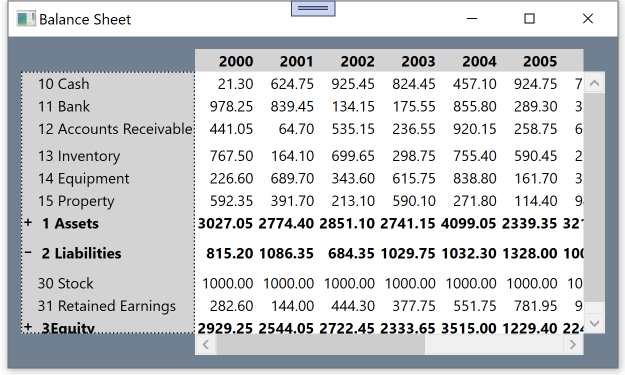Viewport: 625px width, 375px height.
Task: Click Property 2001 value 391.70
Action: coord(292,201)
